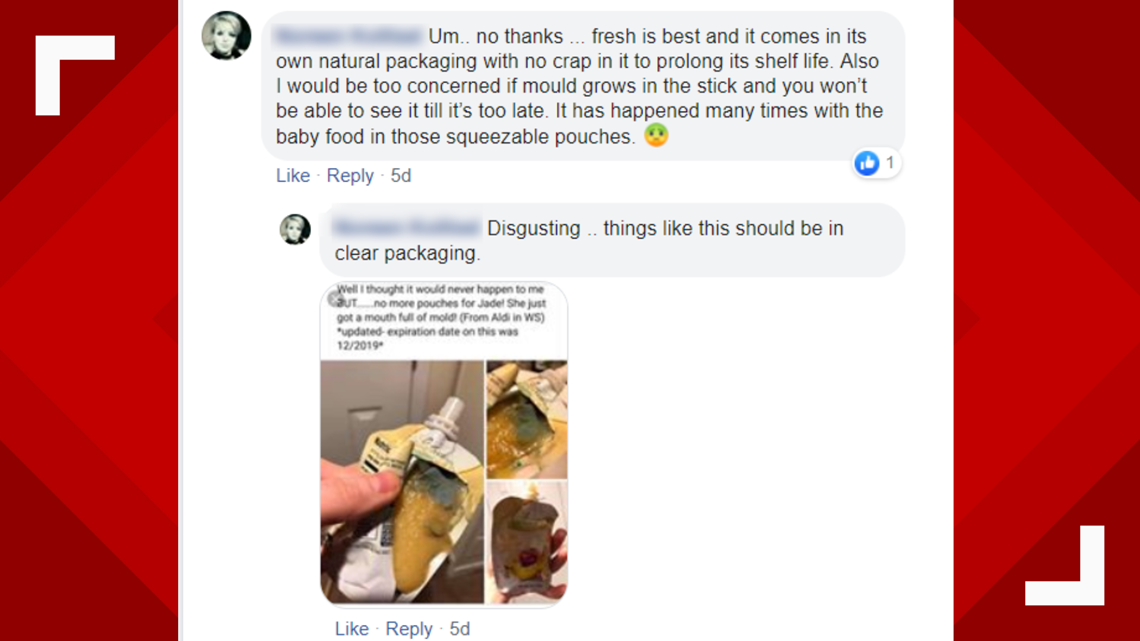This screenshot has height=641, width=1140.
Task: Click the white corner bracket graphic top-left
Action: [75, 75]
